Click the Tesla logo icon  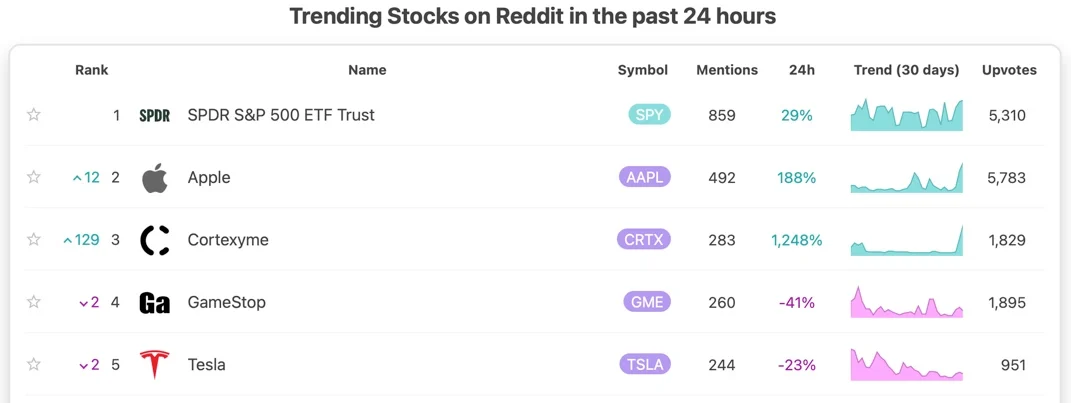point(154,365)
